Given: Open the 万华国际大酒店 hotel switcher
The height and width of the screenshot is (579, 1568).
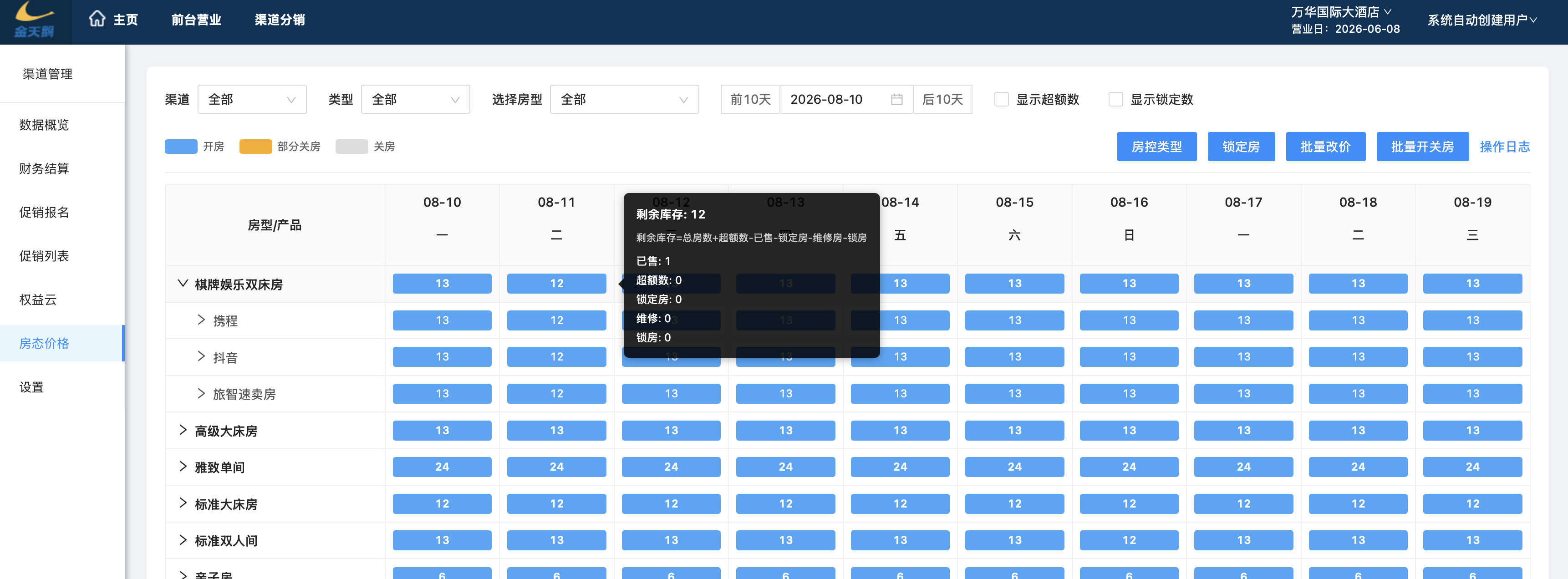Looking at the screenshot, I should coord(1341,12).
